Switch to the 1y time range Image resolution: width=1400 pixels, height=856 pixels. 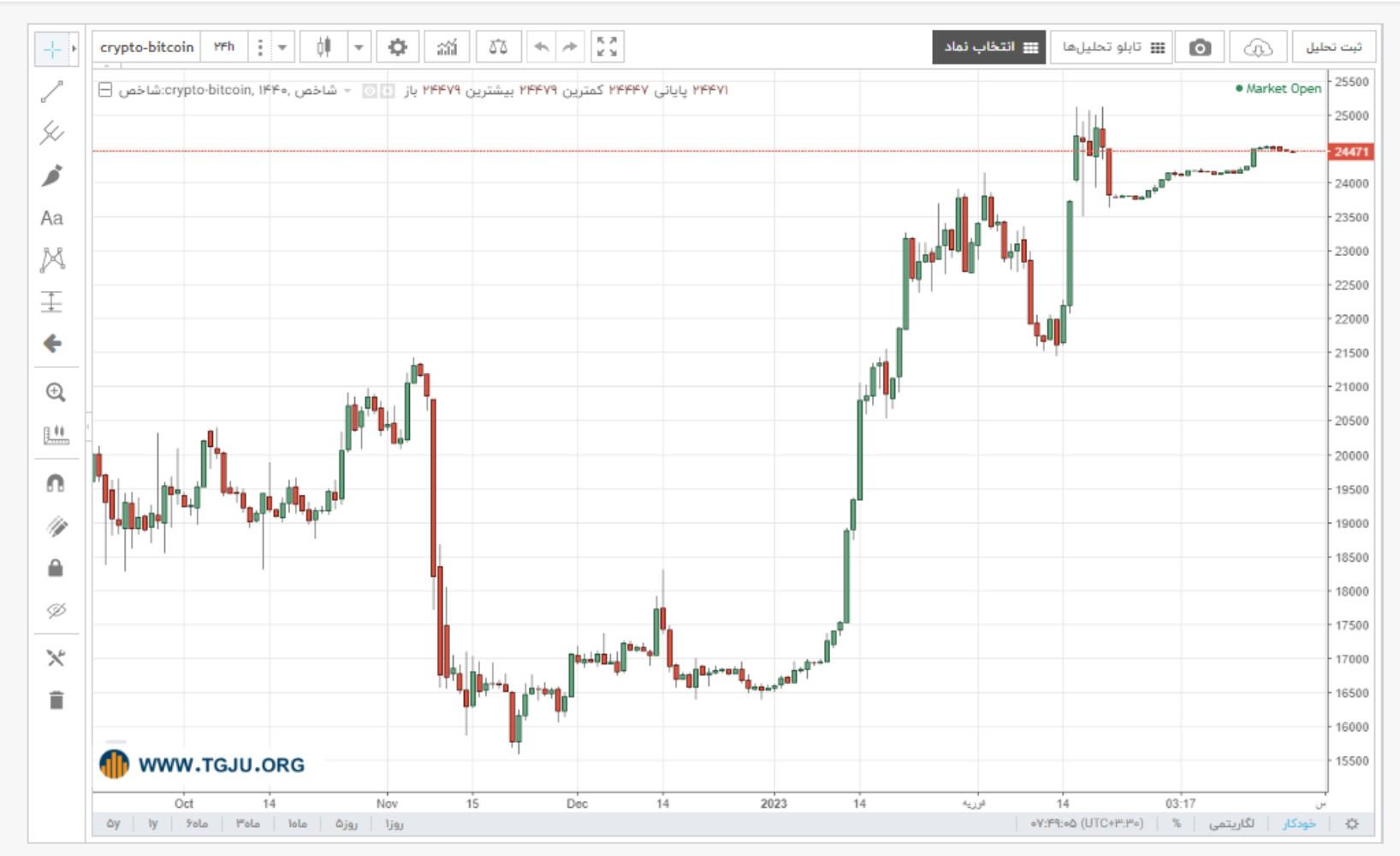pos(153,823)
